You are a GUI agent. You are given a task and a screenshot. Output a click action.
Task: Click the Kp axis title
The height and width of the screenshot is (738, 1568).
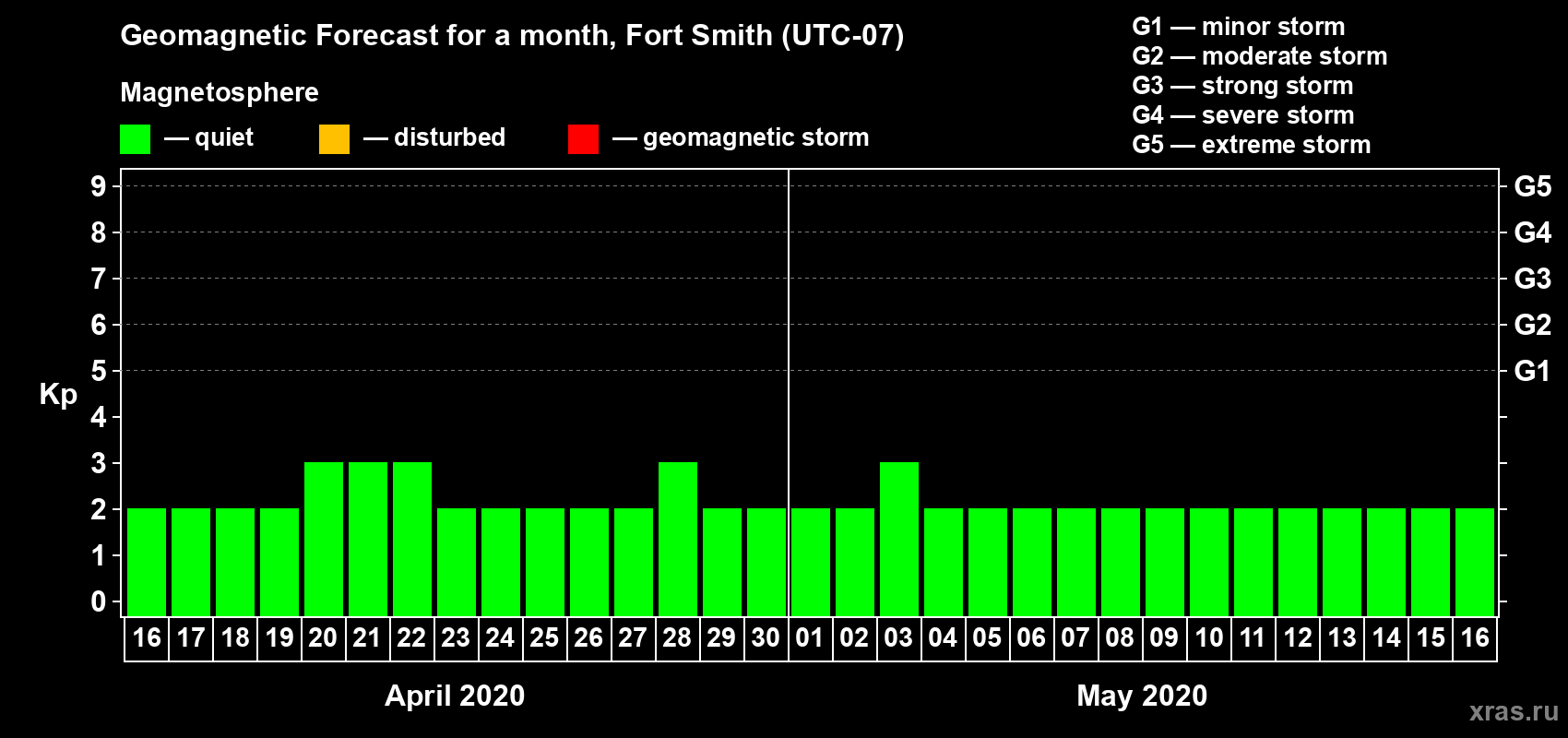pyautogui.click(x=58, y=395)
